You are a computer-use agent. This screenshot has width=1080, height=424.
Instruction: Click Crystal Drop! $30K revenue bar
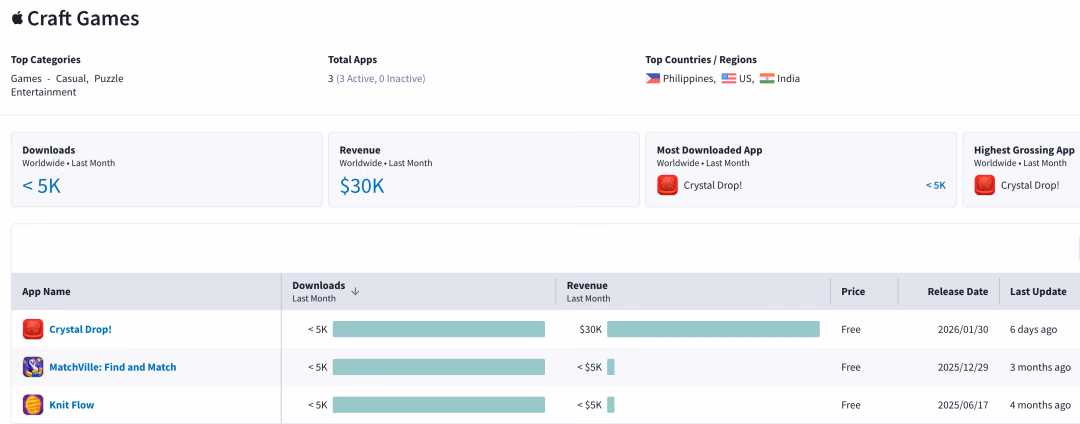point(713,329)
